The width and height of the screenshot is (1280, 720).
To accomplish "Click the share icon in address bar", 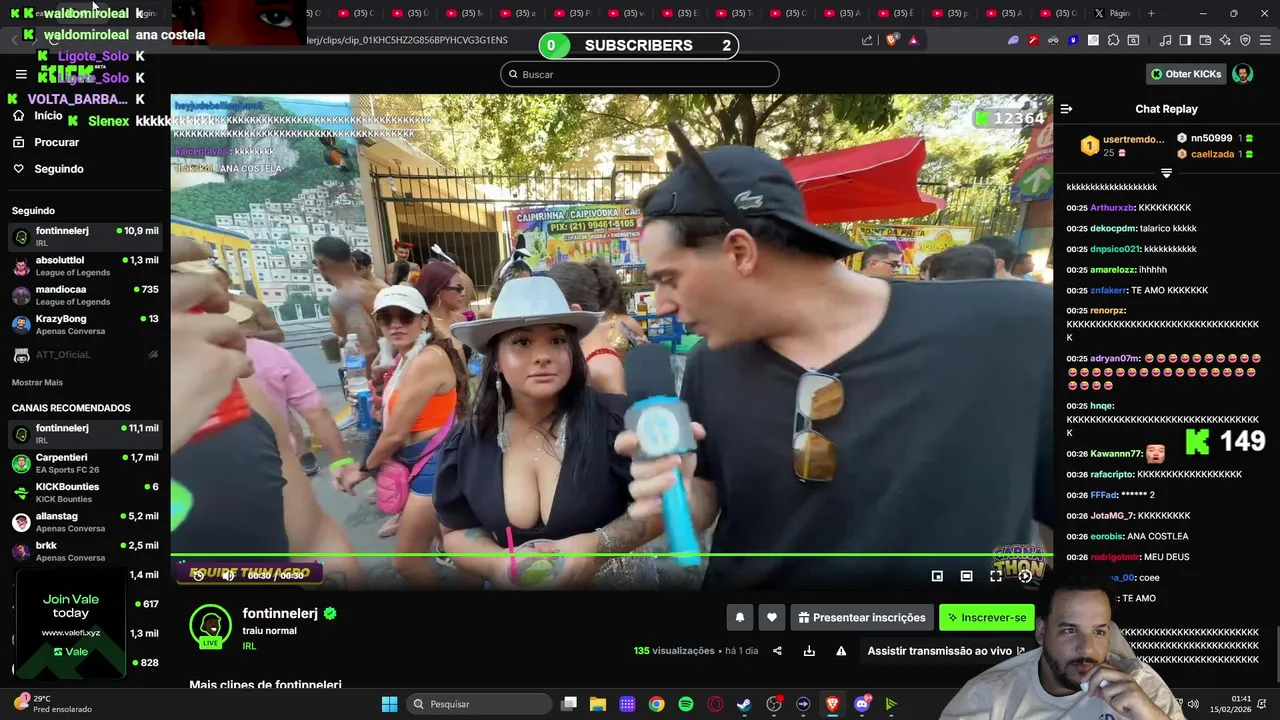I will (x=867, y=40).
